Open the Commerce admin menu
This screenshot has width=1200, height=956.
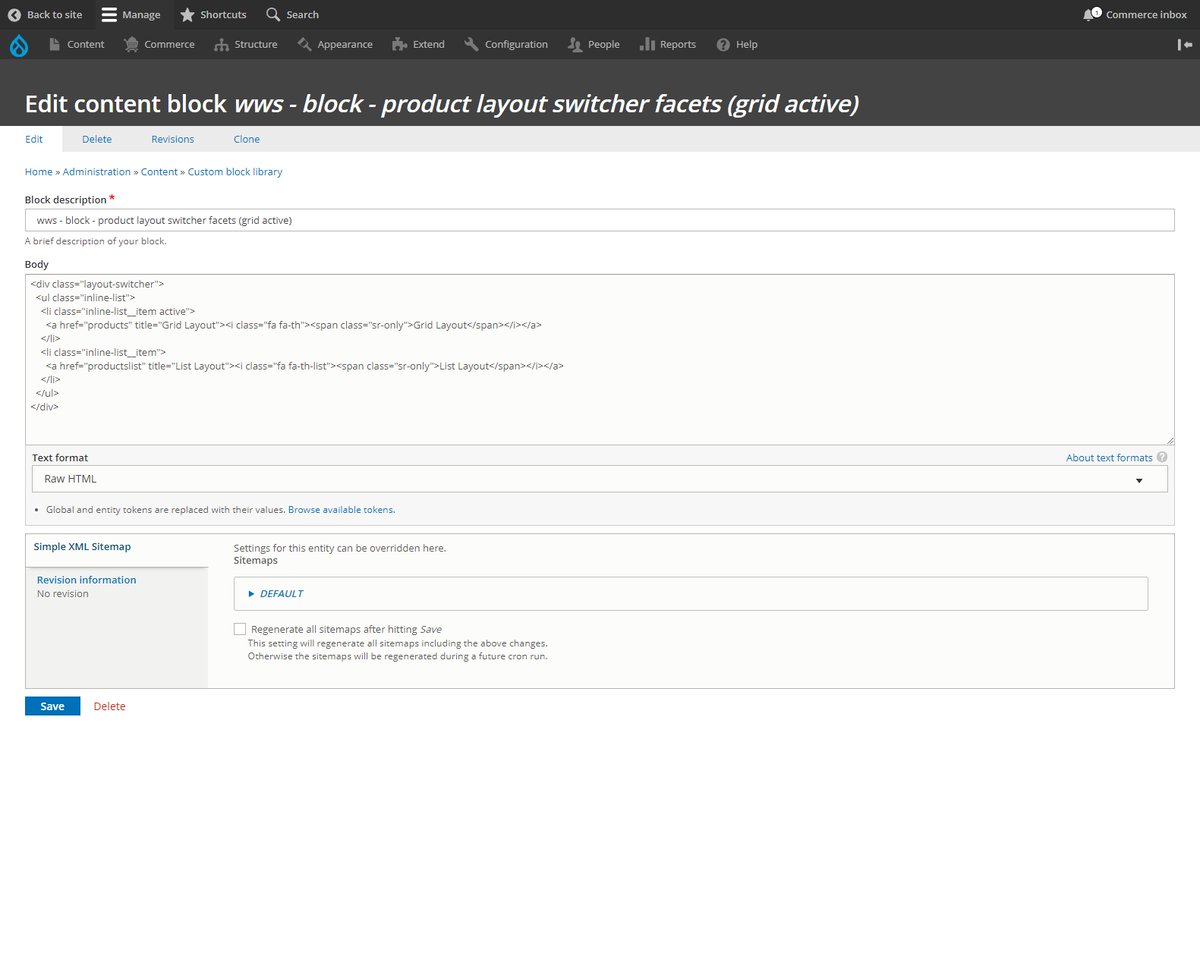(x=159, y=45)
